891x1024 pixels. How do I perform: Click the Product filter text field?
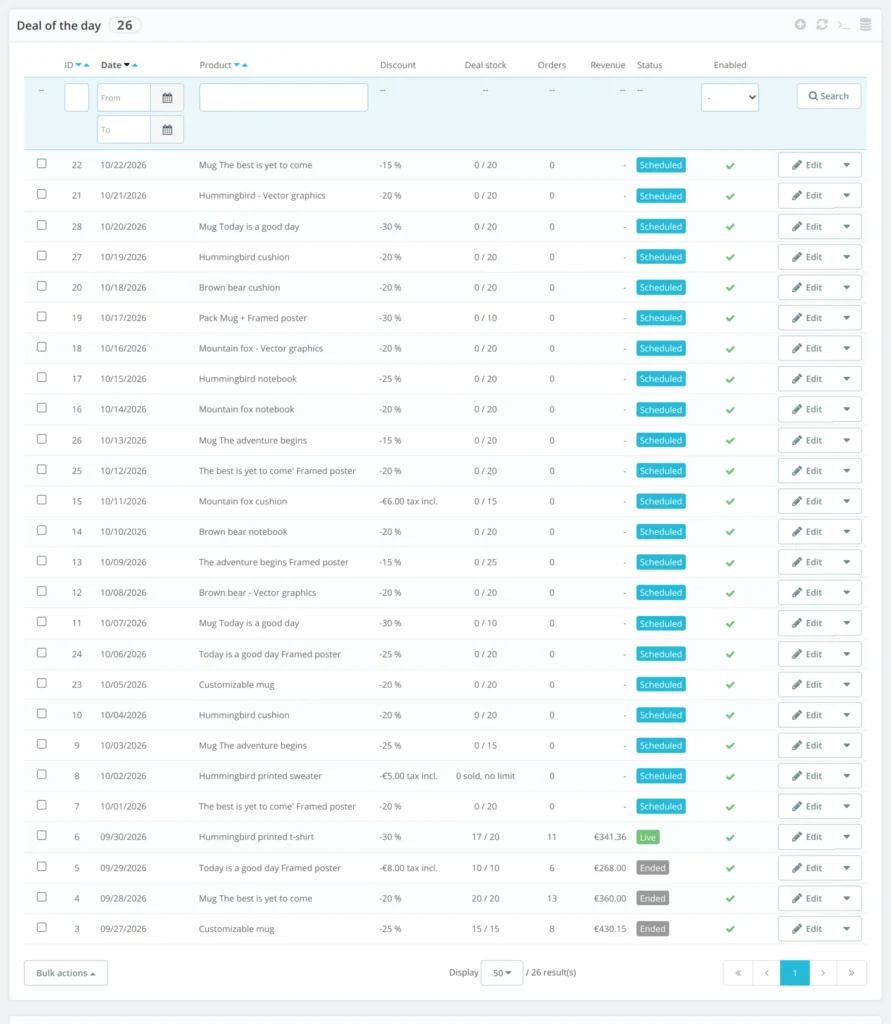(284, 98)
